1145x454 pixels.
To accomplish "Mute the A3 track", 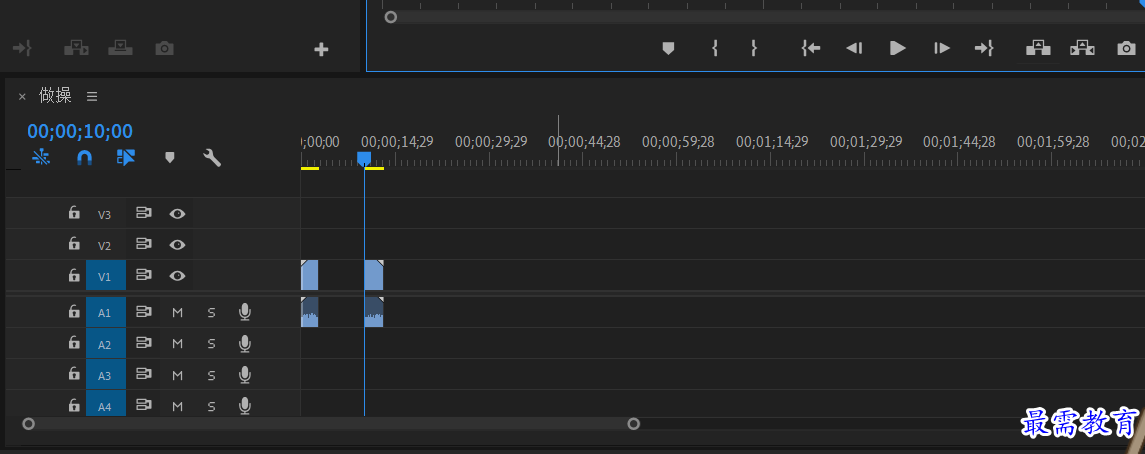I will (x=177, y=375).
